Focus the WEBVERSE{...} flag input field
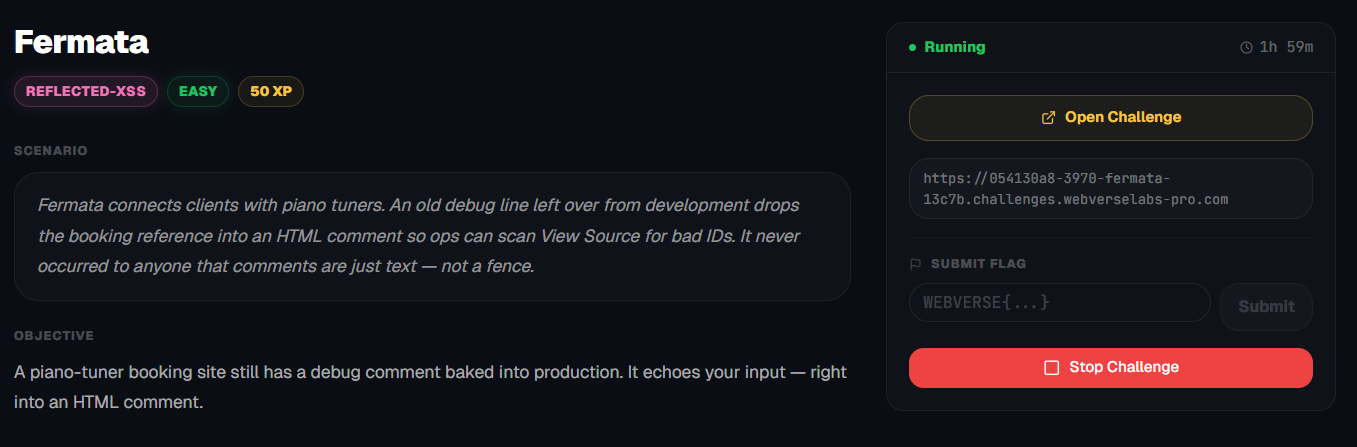The width and height of the screenshot is (1357, 447). pyautogui.click(x=1059, y=302)
